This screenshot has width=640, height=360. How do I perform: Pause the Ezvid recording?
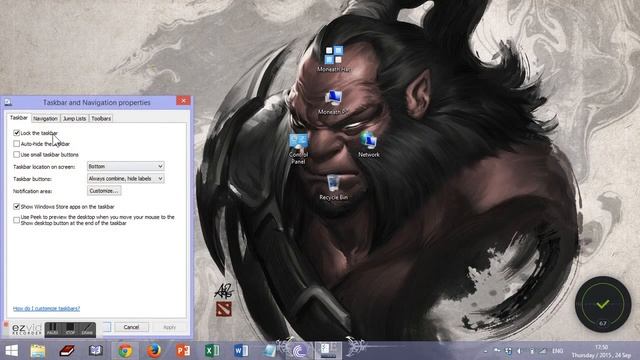(52, 329)
